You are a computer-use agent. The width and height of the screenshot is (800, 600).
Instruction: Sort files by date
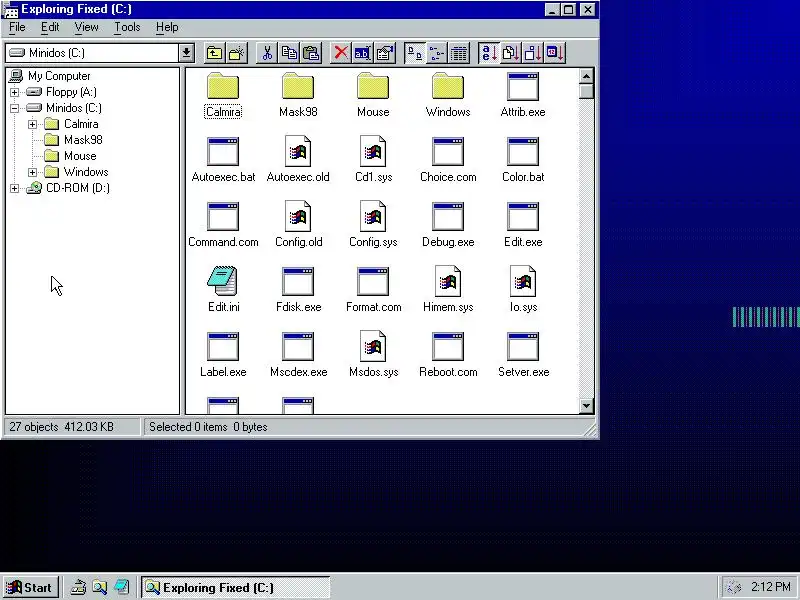coord(555,53)
